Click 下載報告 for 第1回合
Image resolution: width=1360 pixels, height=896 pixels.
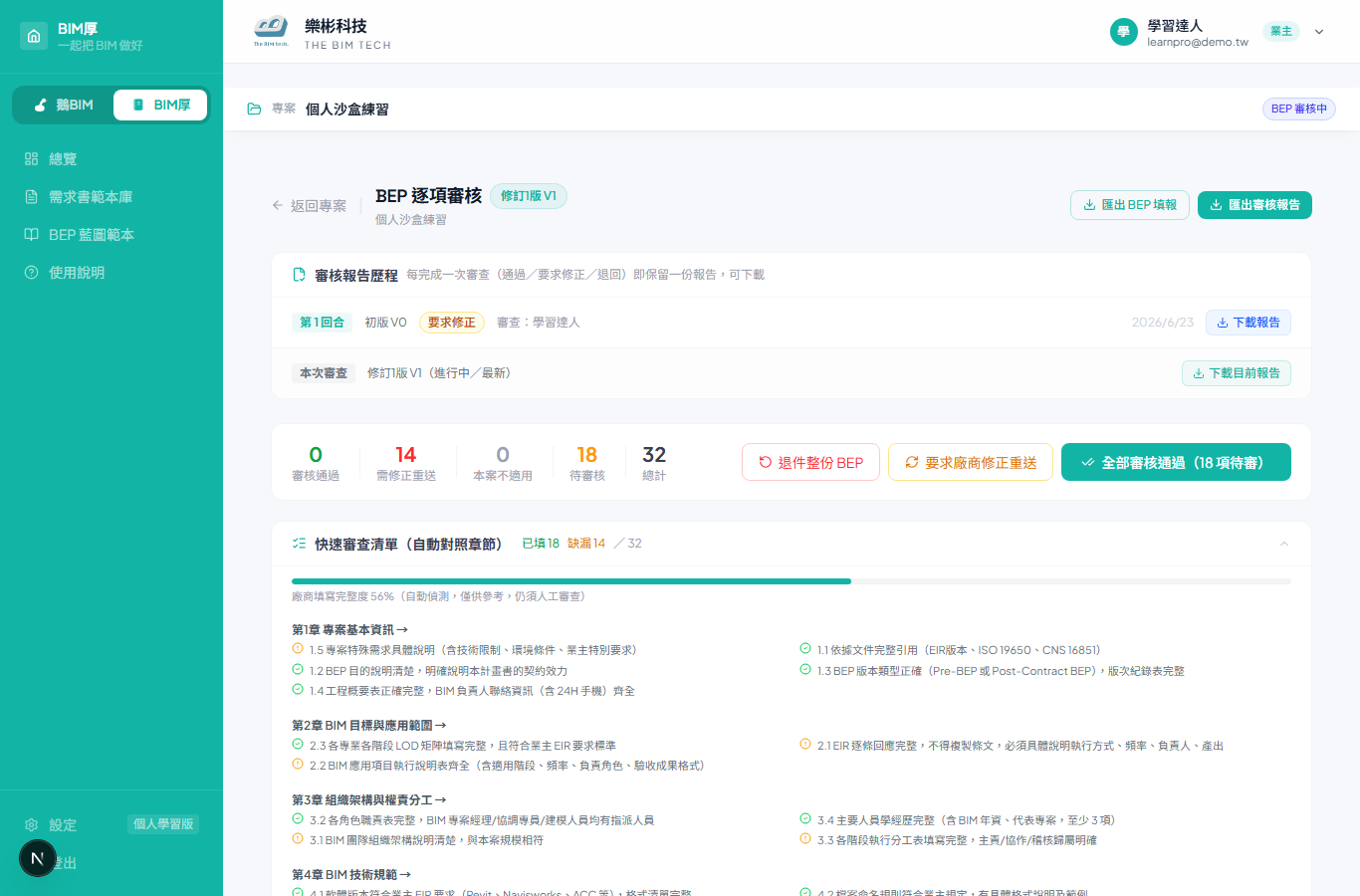(1248, 323)
